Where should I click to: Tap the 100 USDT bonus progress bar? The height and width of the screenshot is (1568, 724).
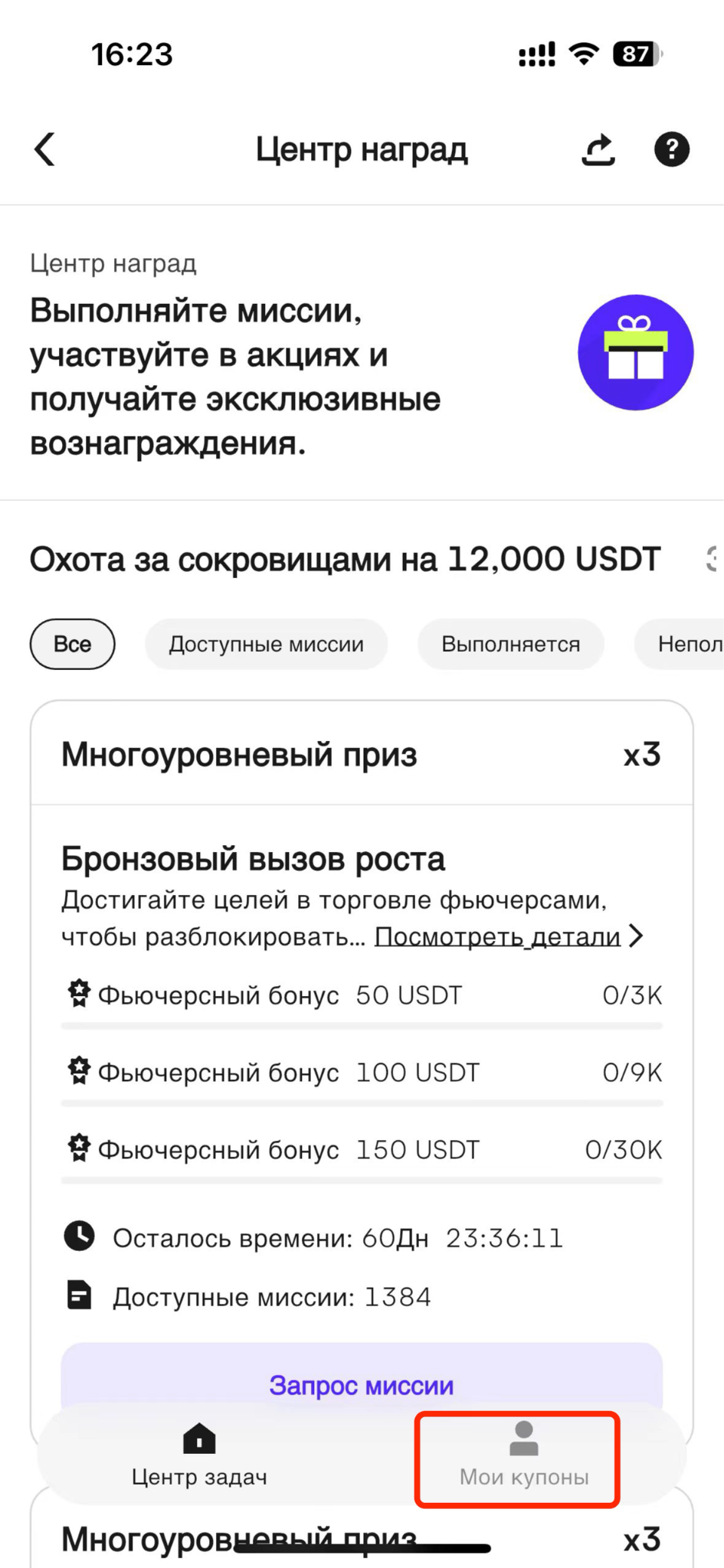coord(362,1103)
